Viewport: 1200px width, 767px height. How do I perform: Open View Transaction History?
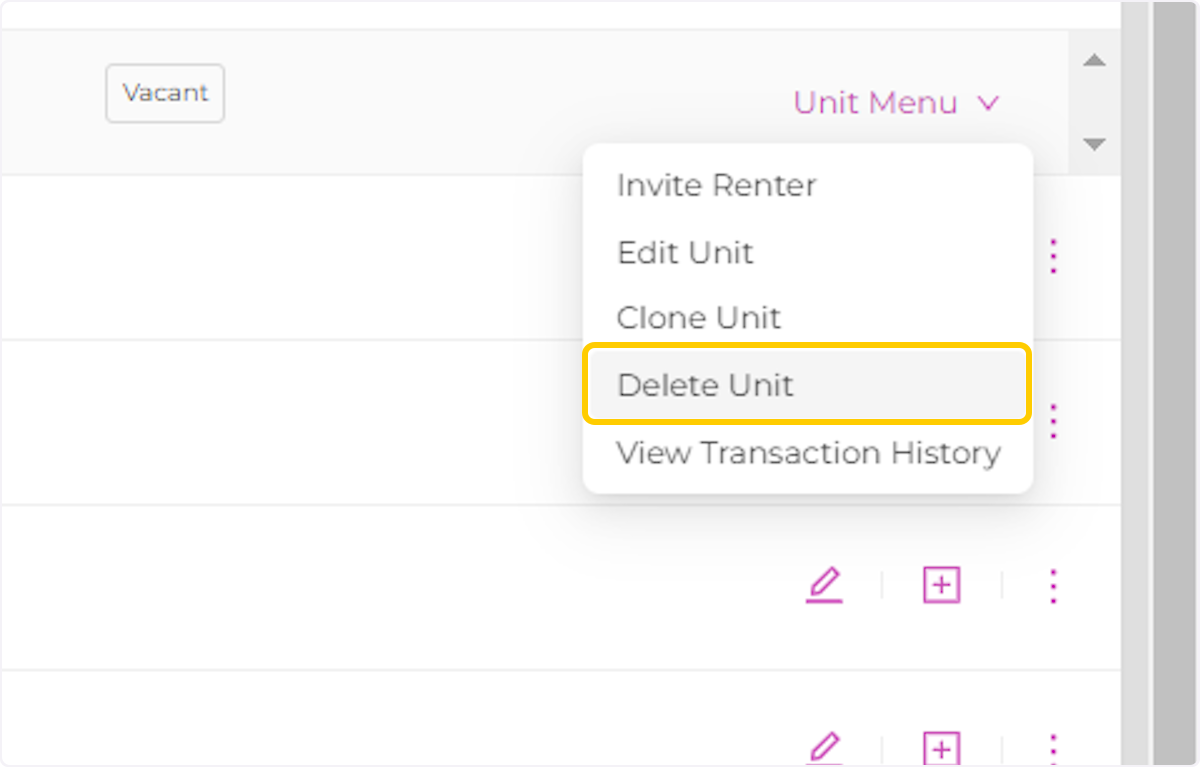point(808,453)
